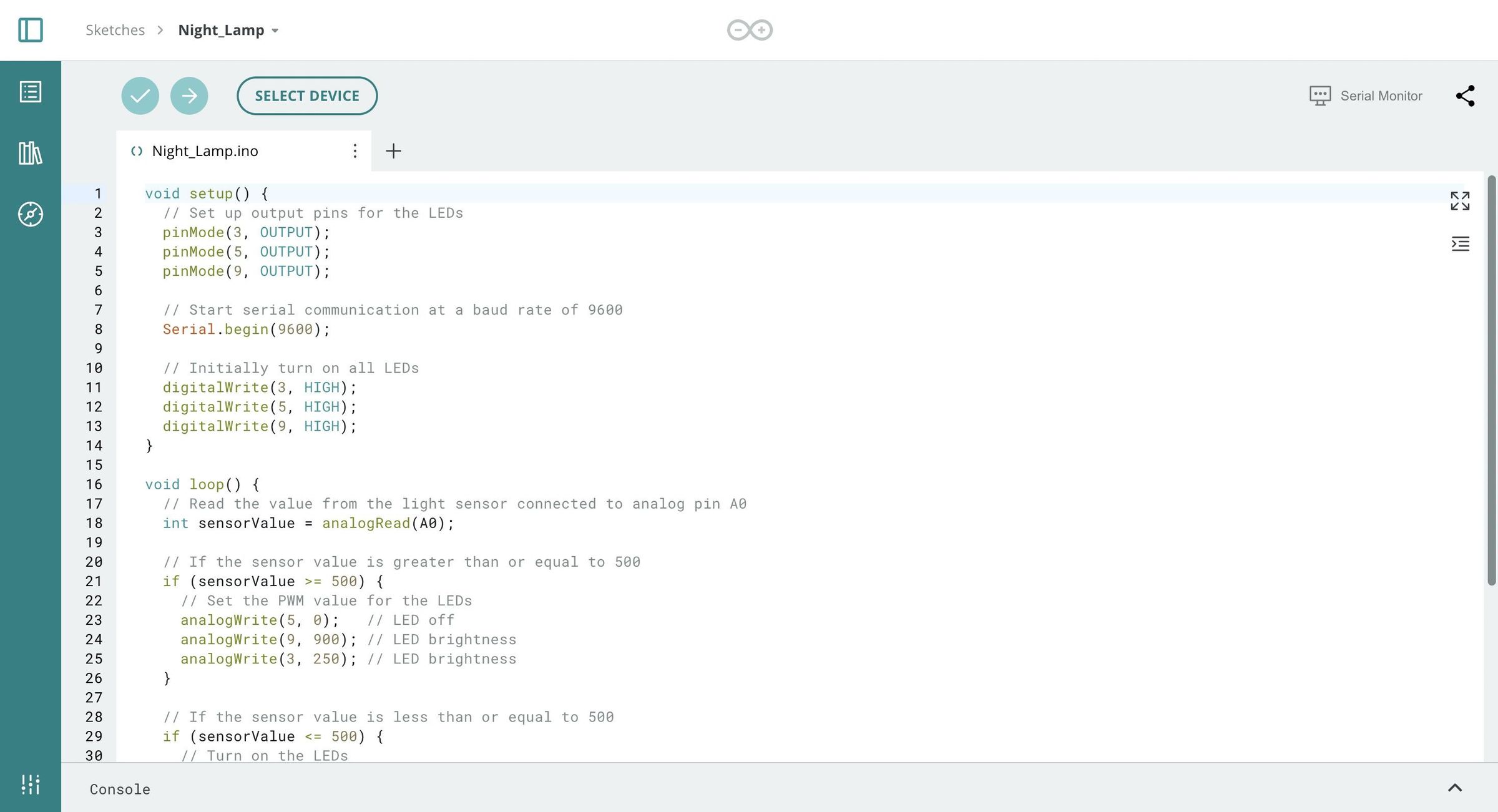Open the Libraries sidebar icon
The height and width of the screenshot is (812, 1498).
pos(30,153)
